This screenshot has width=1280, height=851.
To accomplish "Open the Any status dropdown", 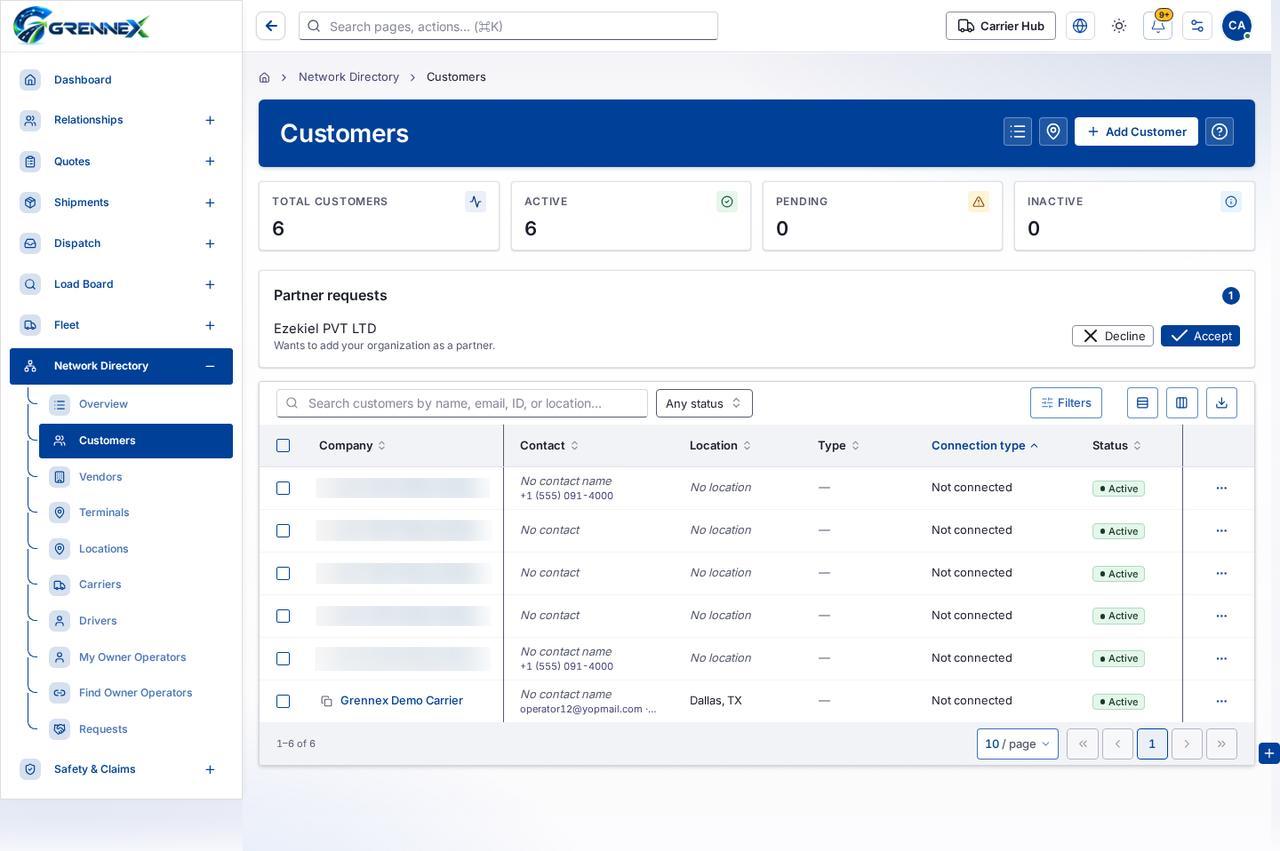I will [x=704, y=403].
